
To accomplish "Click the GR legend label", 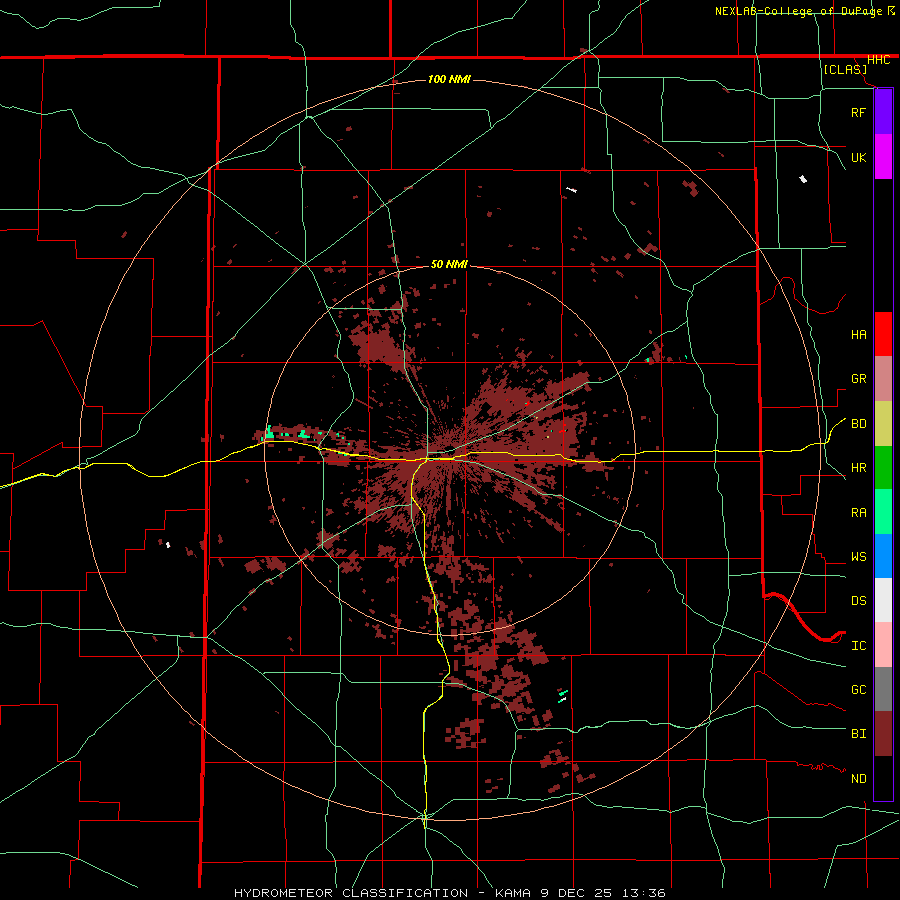I will click(858, 379).
